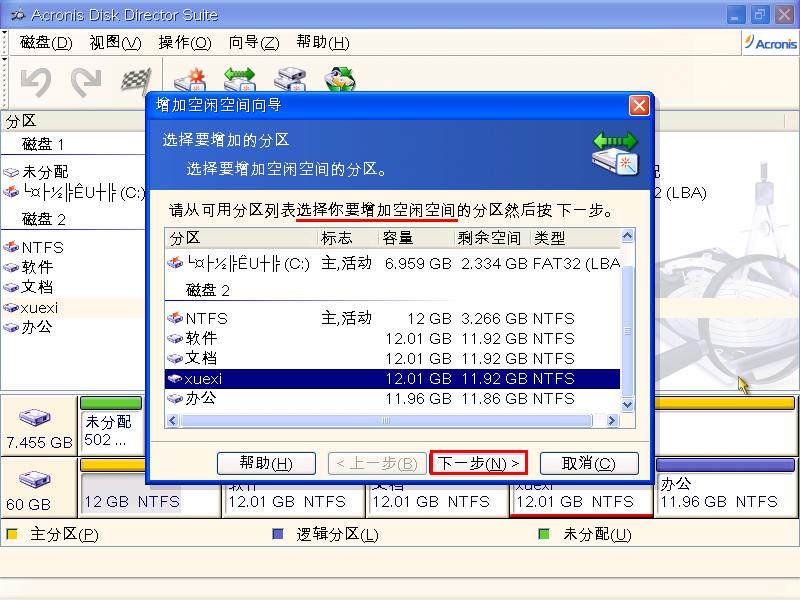Click the Recovery Expert toolbar icon
Screen dimensions: 800x600
tap(340, 80)
